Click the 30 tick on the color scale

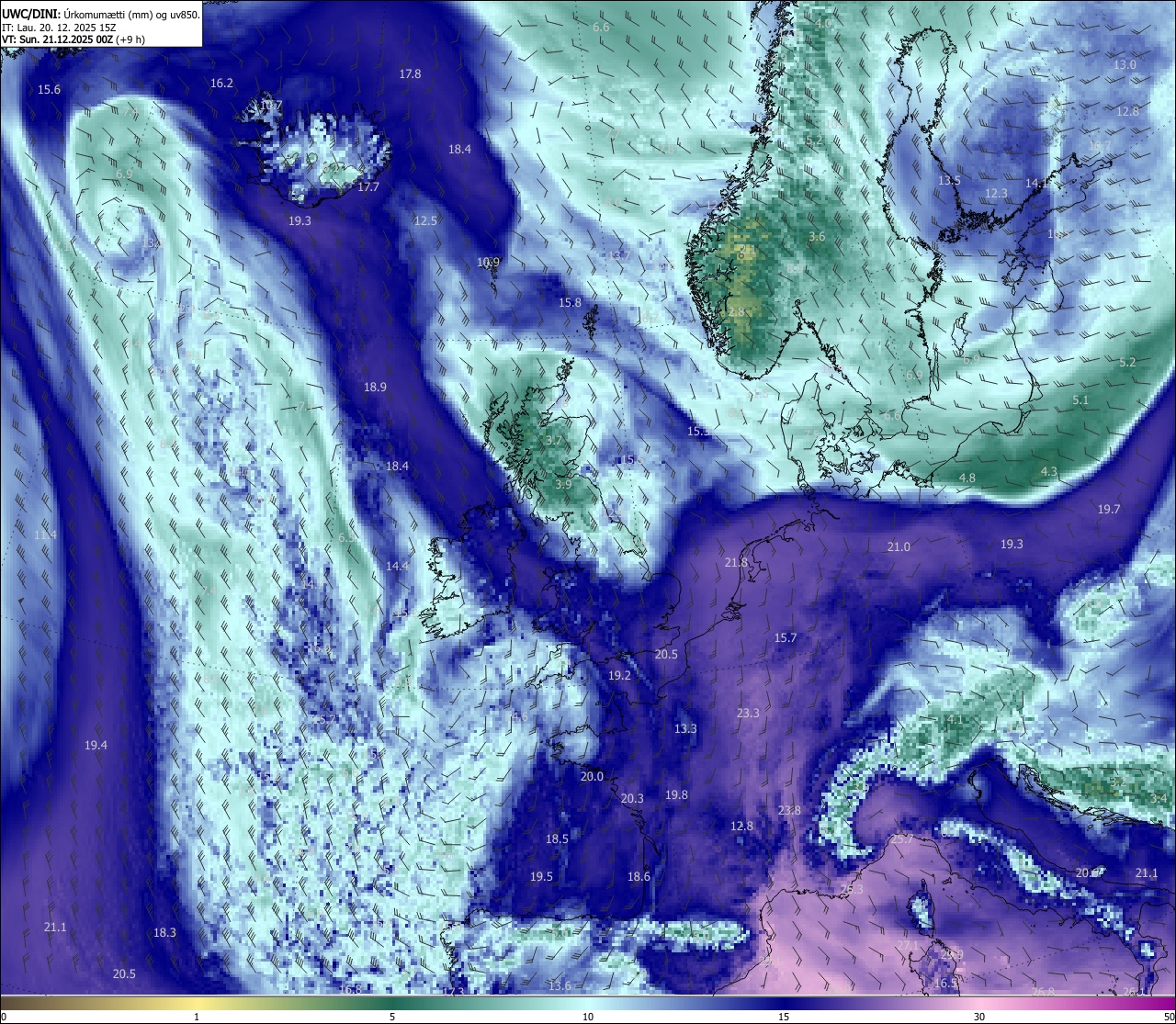[979, 1017]
